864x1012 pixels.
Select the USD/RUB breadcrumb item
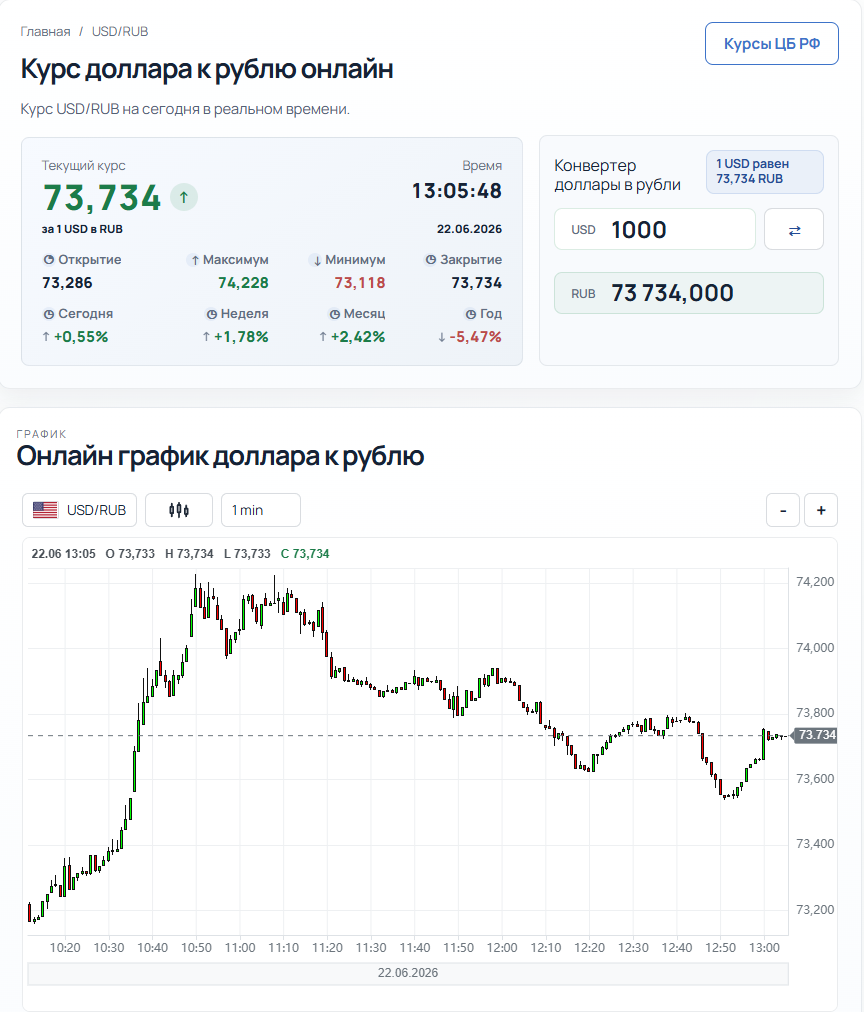click(x=120, y=32)
